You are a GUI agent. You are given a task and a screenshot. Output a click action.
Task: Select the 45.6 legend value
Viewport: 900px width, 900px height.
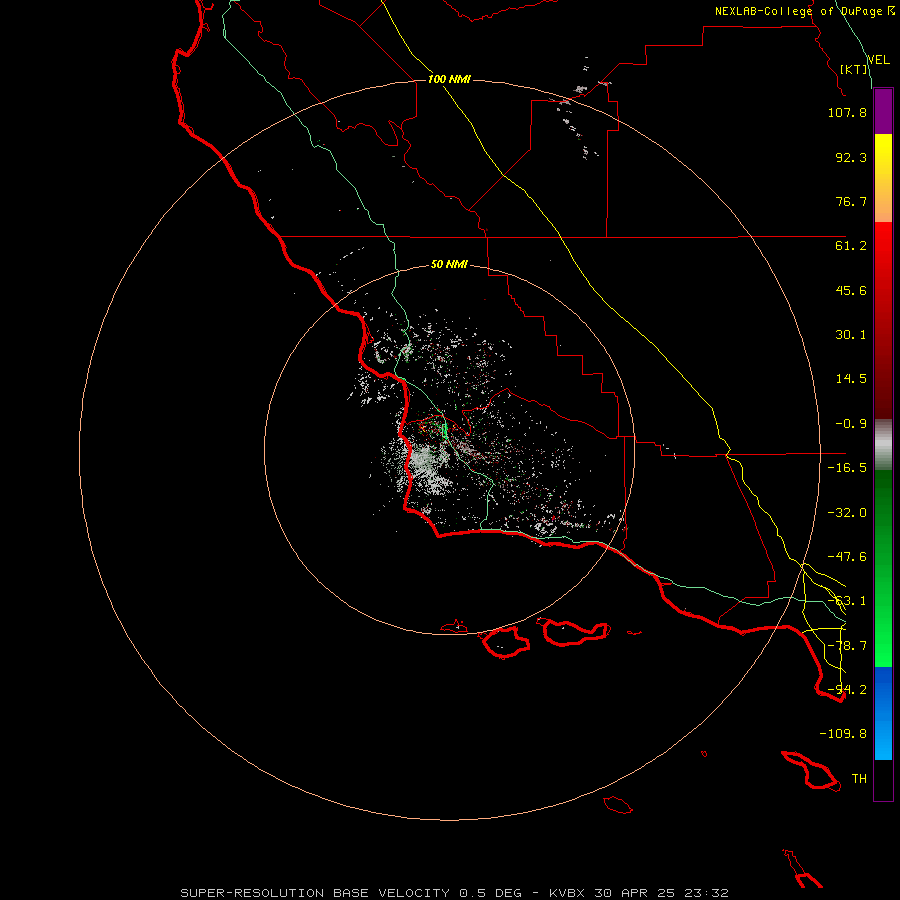[x=851, y=290]
